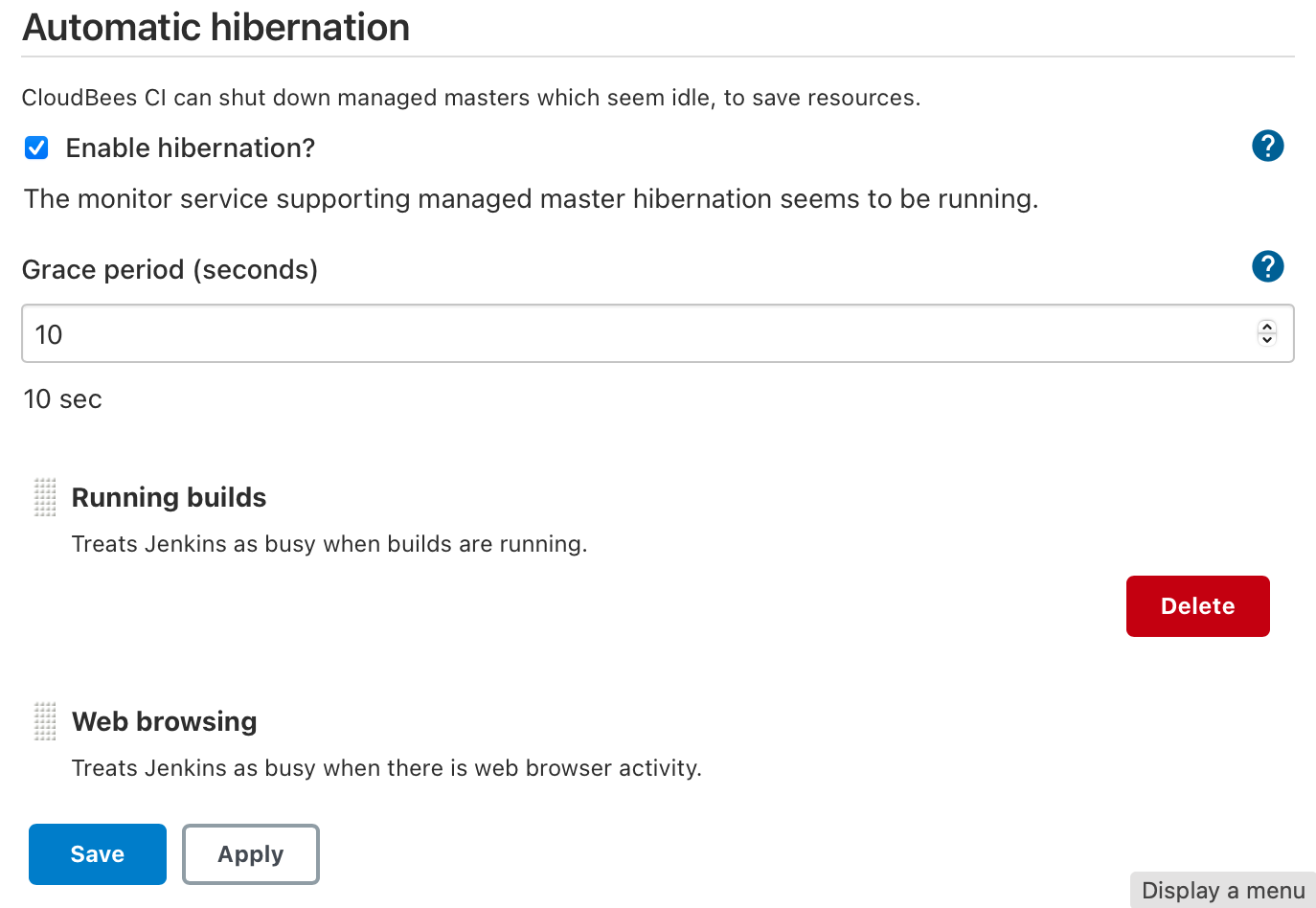Viewport: 1316px width, 908px height.
Task: Click the 10 sec summary text
Action: tap(62, 399)
